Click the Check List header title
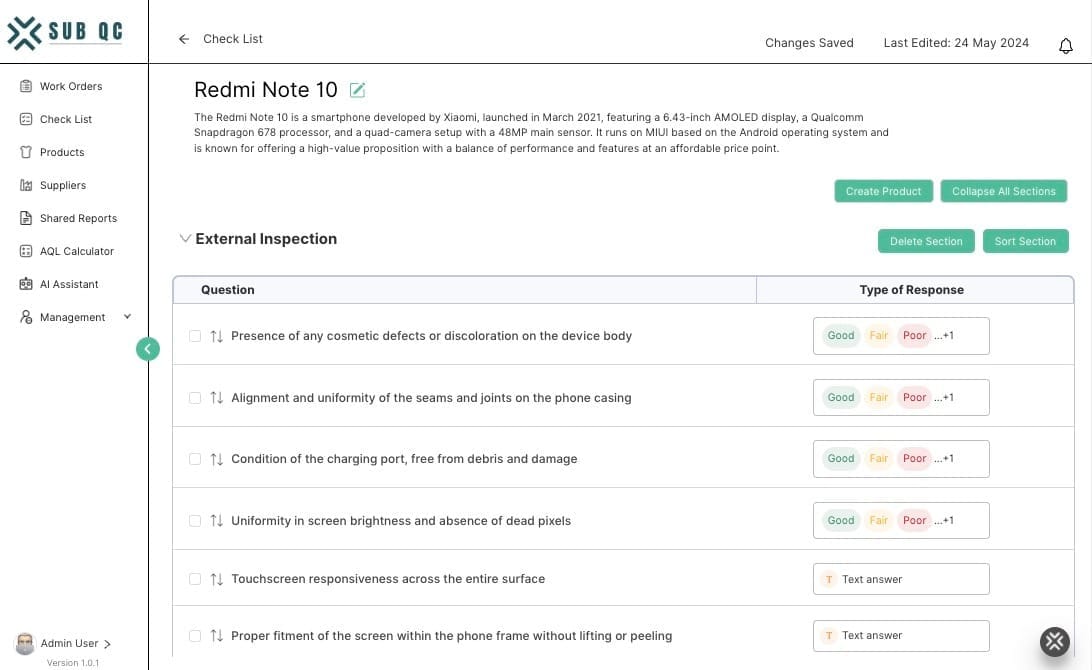The image size is (1092, 670). pyautogui.click(x=233, y=39)
